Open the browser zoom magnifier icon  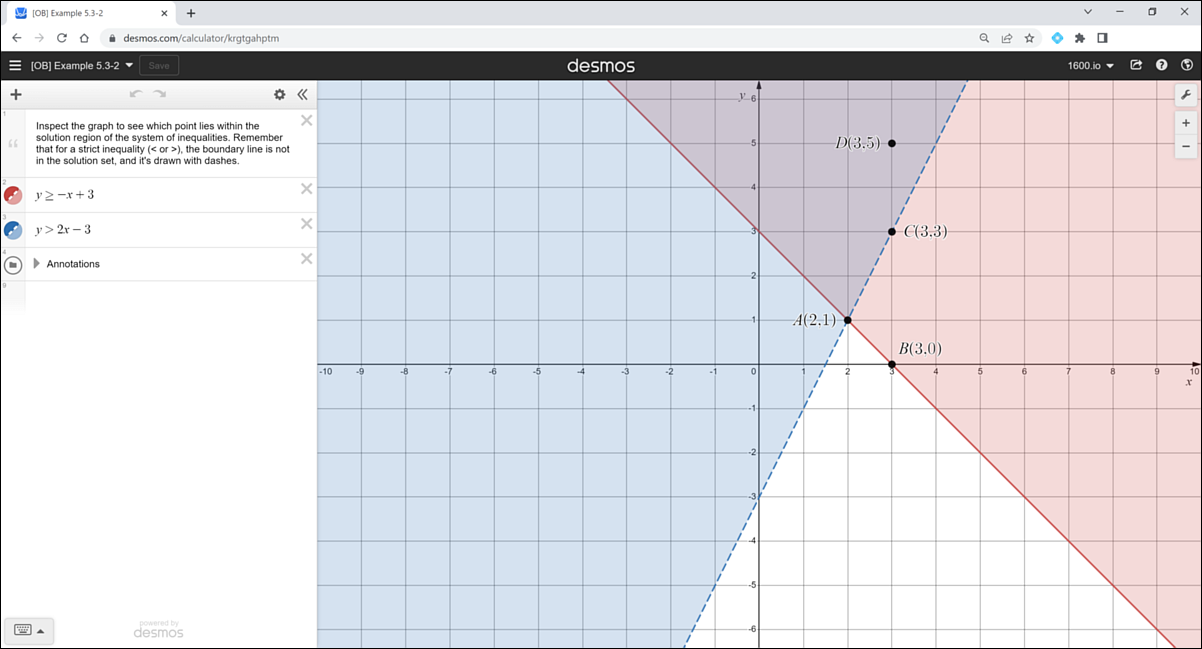[985, 38]
